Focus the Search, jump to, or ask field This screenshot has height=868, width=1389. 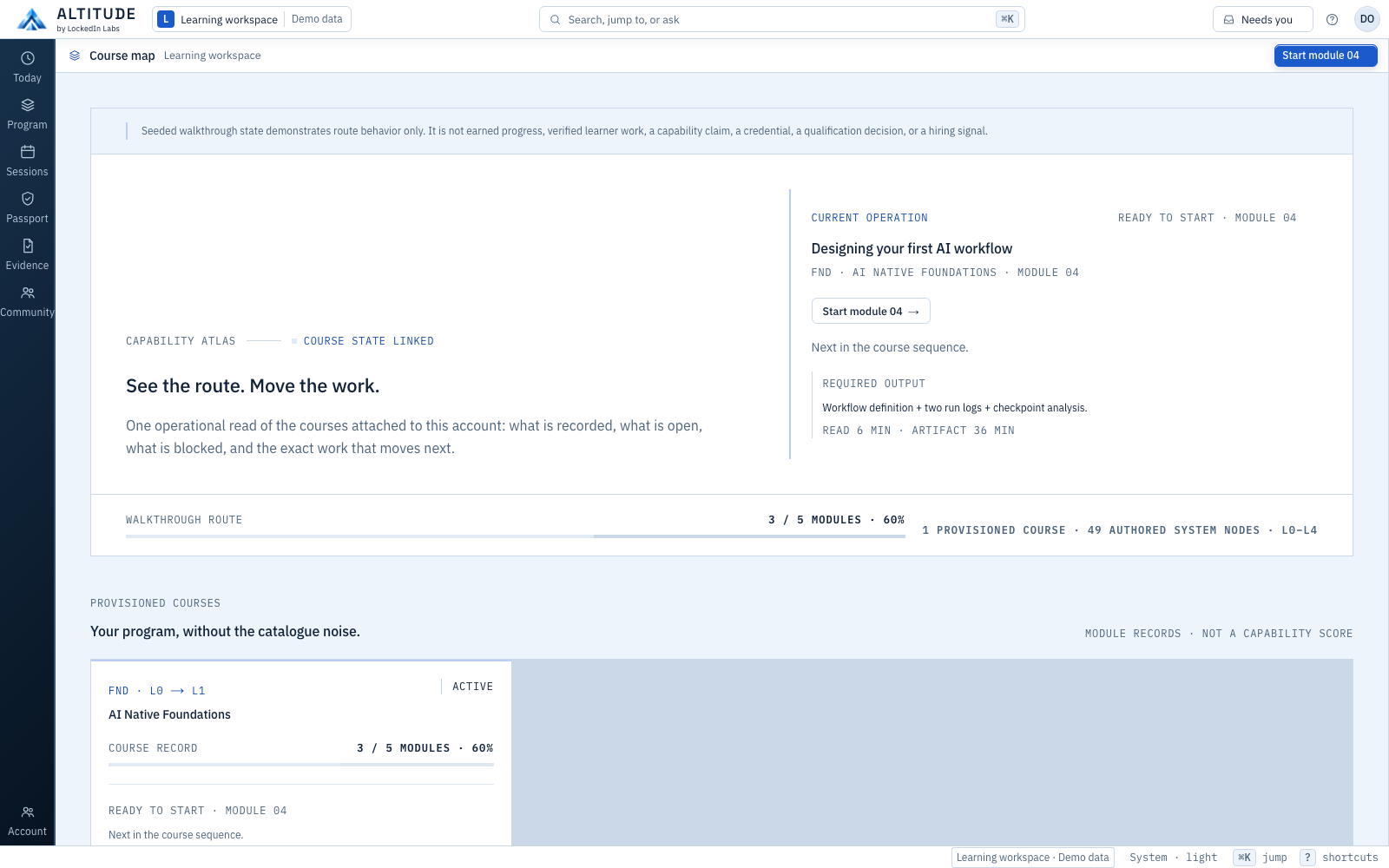(781, 19)
